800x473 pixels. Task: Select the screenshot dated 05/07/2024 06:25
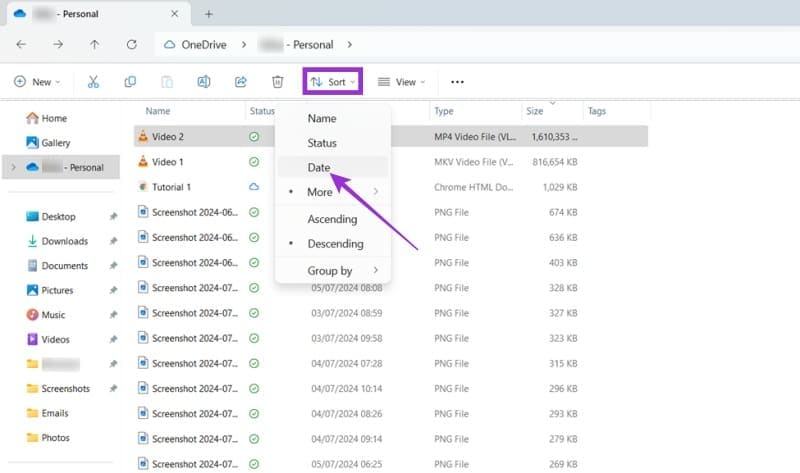[195, 464]
